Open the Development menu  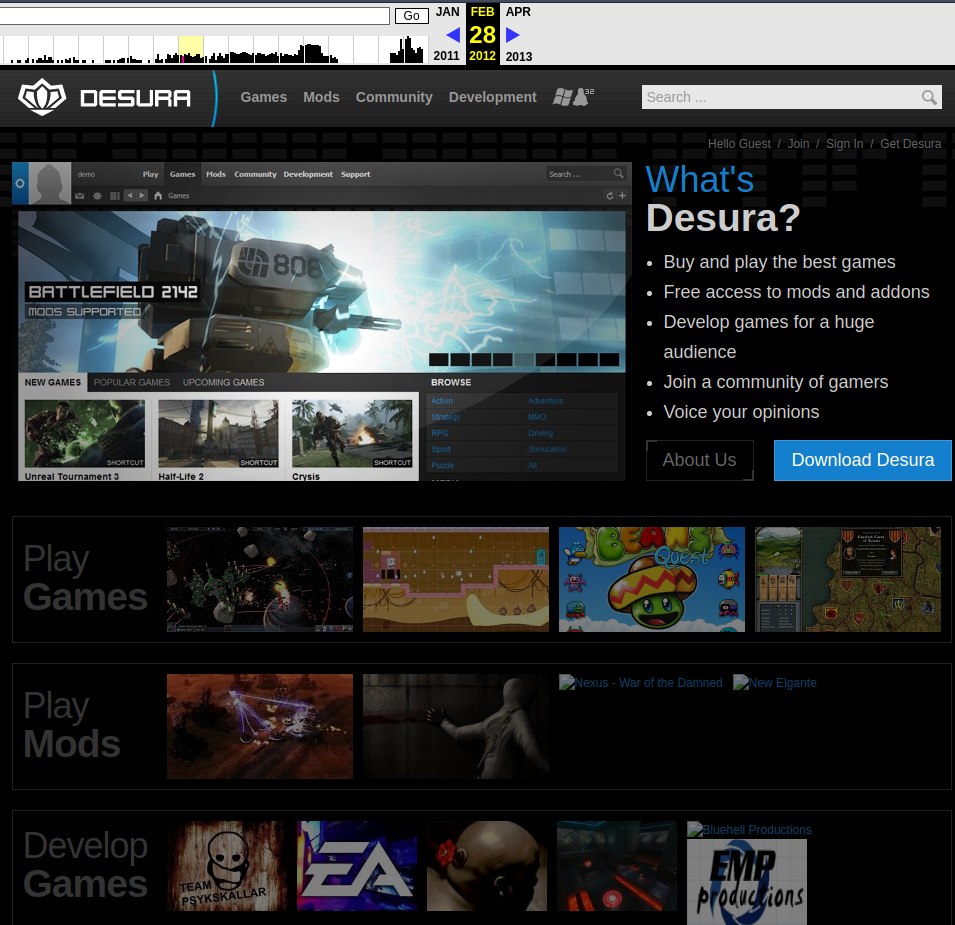pos(492,97)
